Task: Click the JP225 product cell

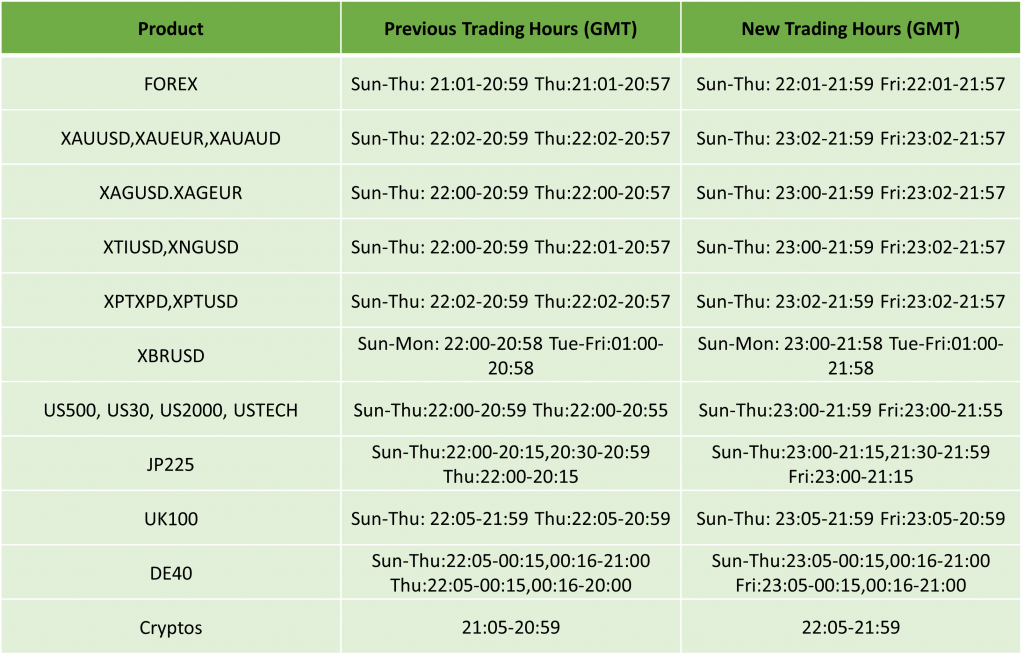Action: coord(170,464)
